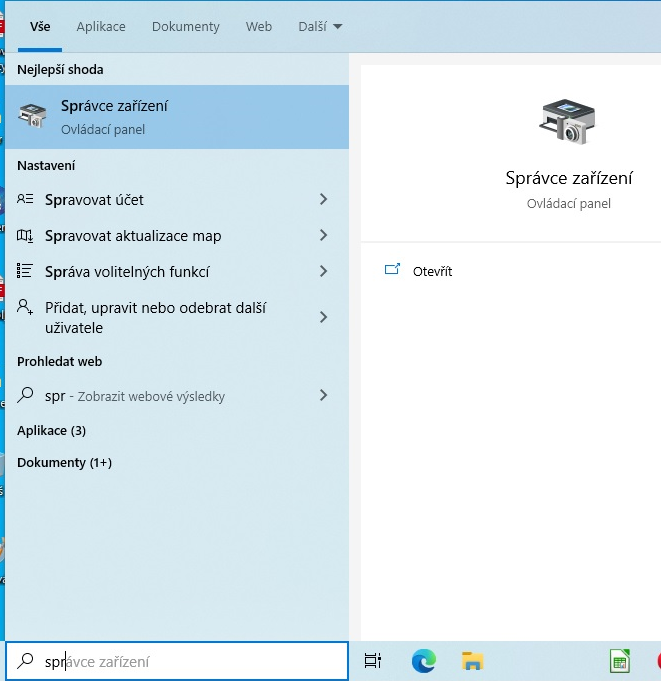The width and height of the screenshot is (661, 681).
Task: Open Správce zařízení best match result
Action: (177, 117)
